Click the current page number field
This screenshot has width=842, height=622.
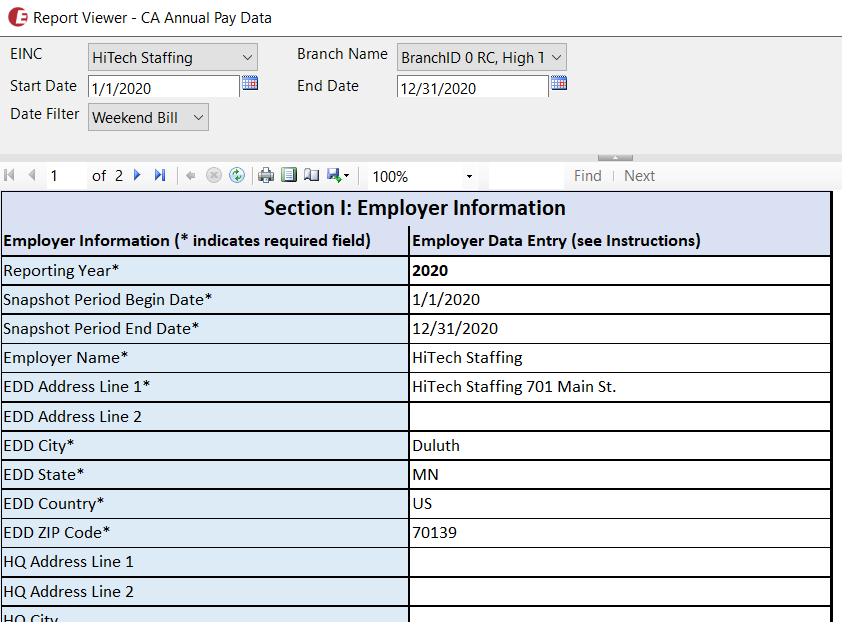pos(65,176)
